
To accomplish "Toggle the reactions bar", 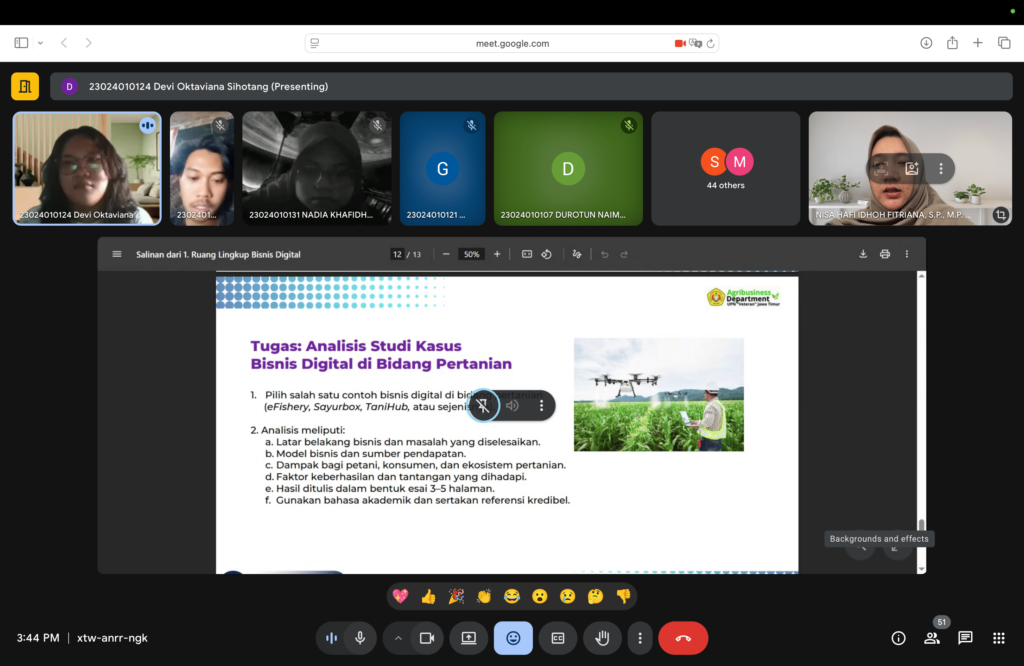I will [513, 638].
